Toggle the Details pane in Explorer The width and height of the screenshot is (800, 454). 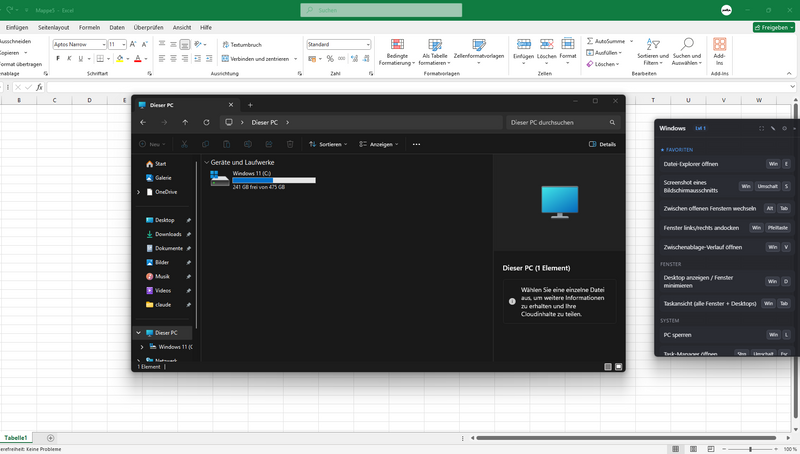[x=603, y=144]
